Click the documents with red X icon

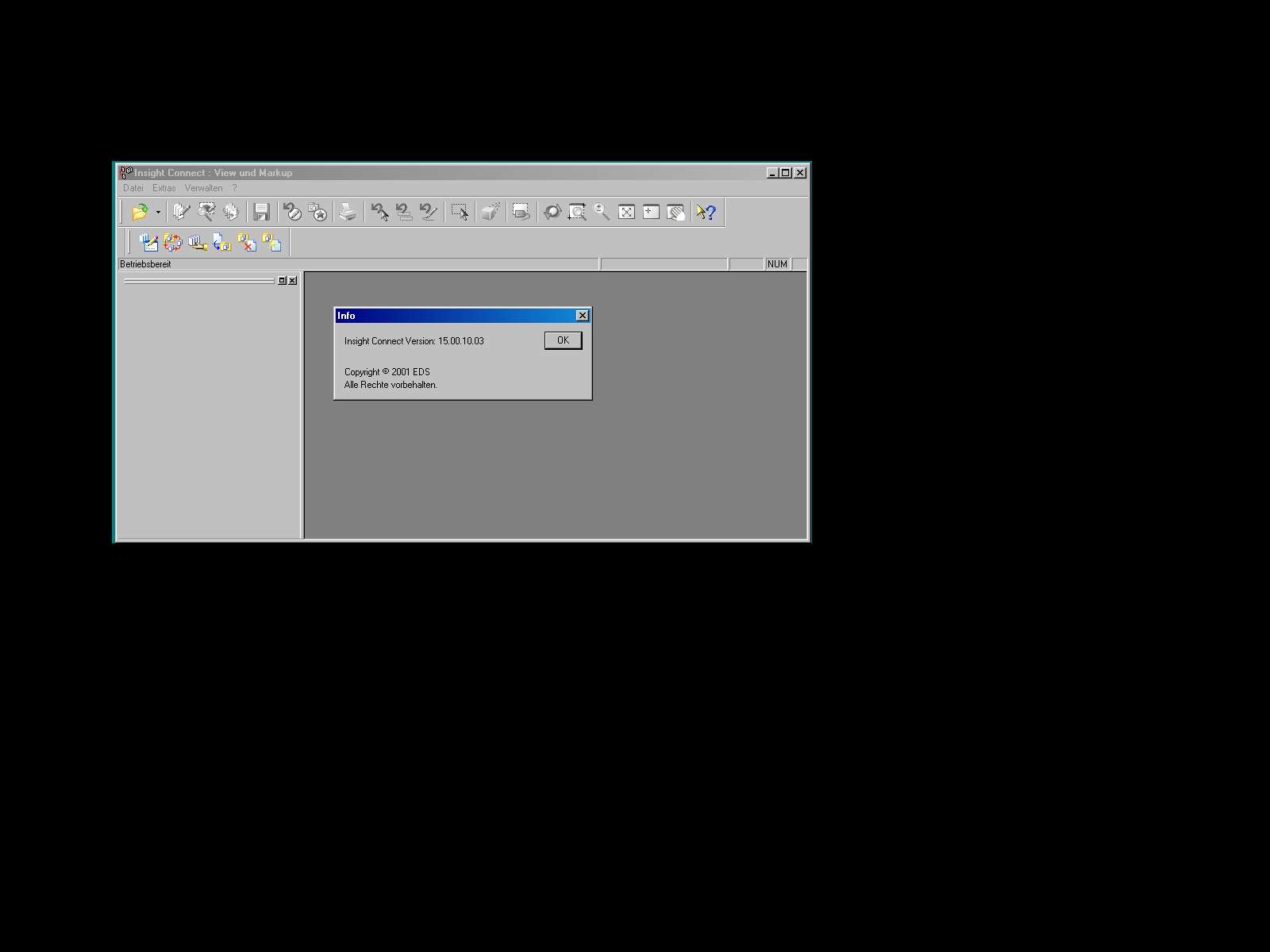[247, 242]
